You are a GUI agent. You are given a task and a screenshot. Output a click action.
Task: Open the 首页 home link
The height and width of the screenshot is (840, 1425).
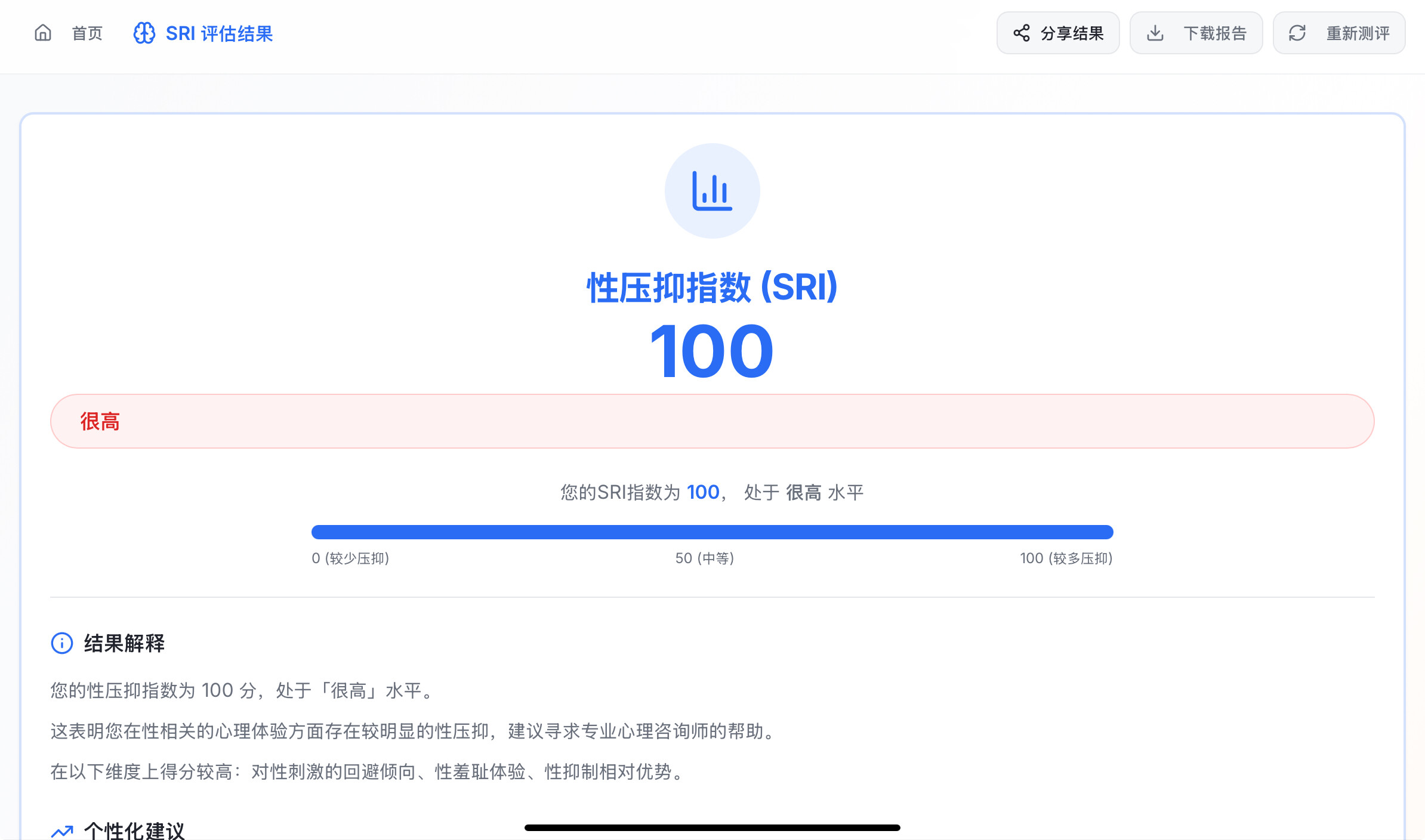pos(87,33)
